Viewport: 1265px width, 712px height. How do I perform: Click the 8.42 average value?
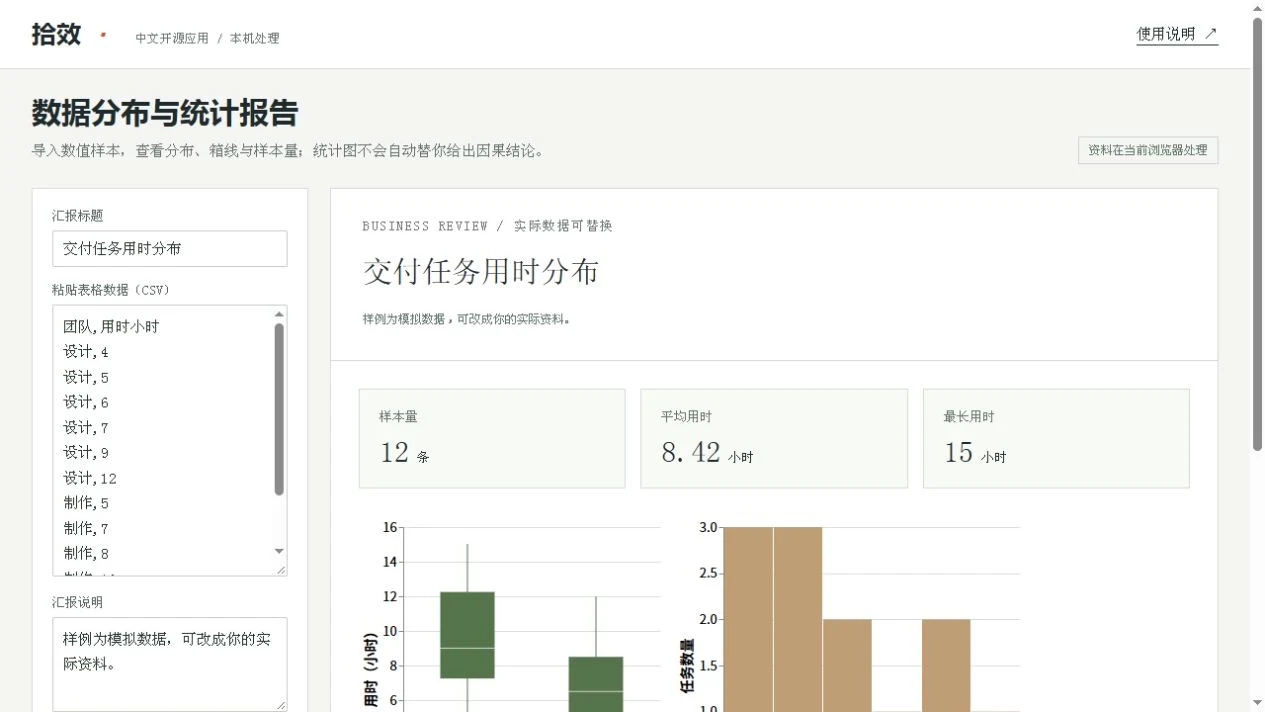coord(691,453)
